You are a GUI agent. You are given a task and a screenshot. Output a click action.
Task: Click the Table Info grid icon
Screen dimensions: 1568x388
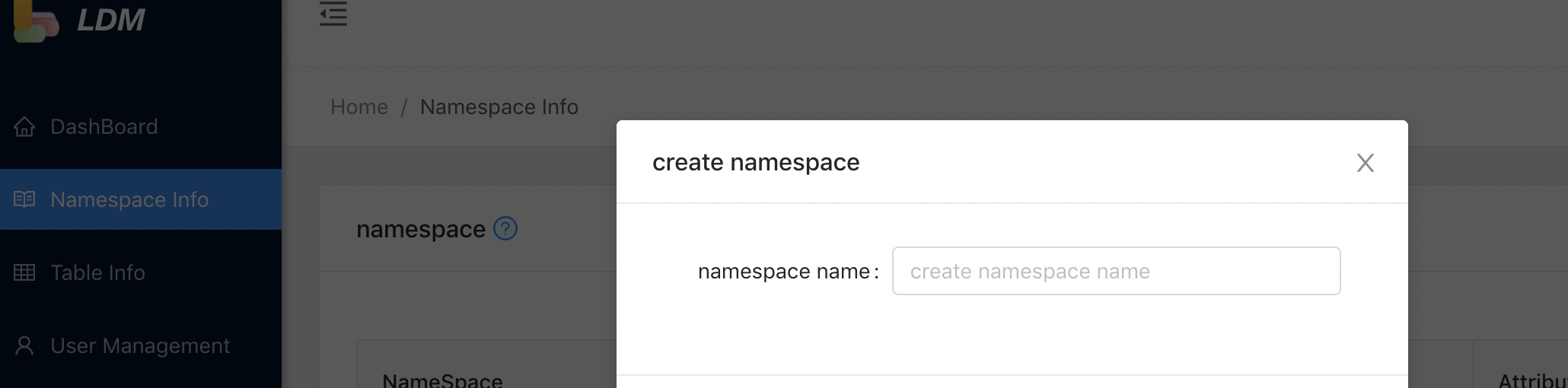(x=24, y=272)
